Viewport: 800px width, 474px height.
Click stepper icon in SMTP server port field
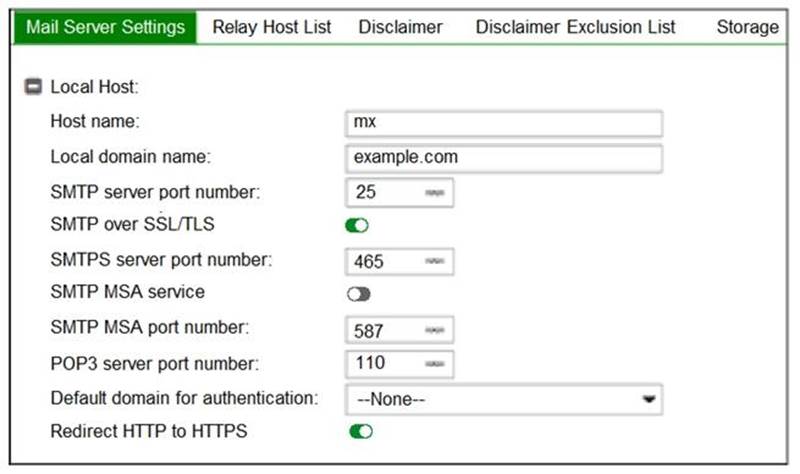(x=435, y=192)
